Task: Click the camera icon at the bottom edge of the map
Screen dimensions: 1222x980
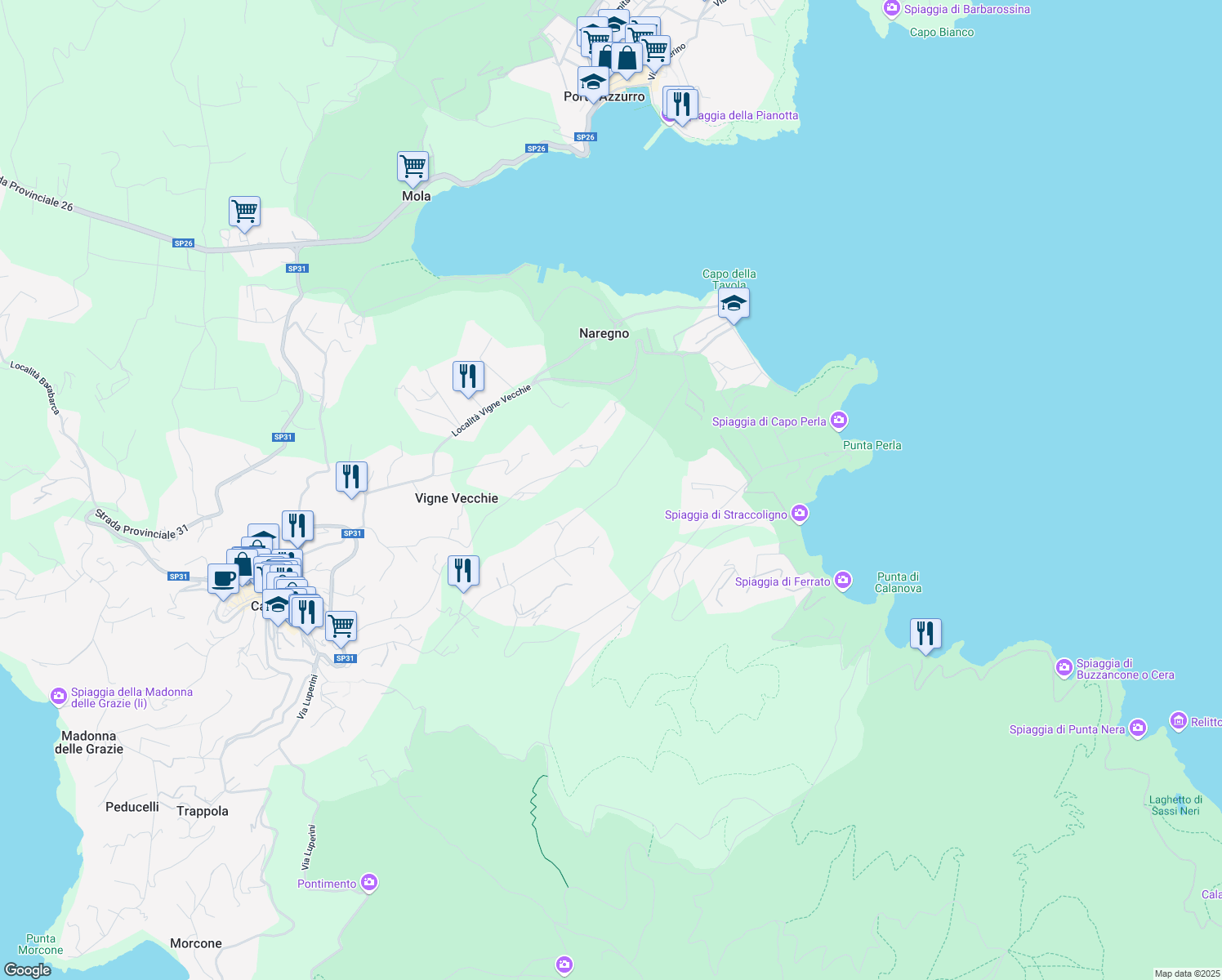Action: (564, 965)
